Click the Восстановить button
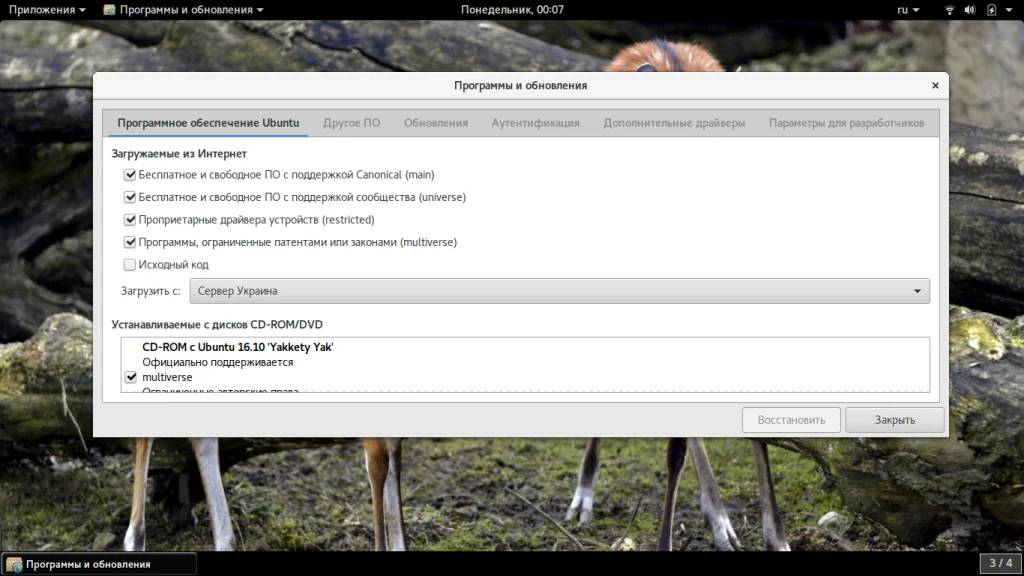 791,420
